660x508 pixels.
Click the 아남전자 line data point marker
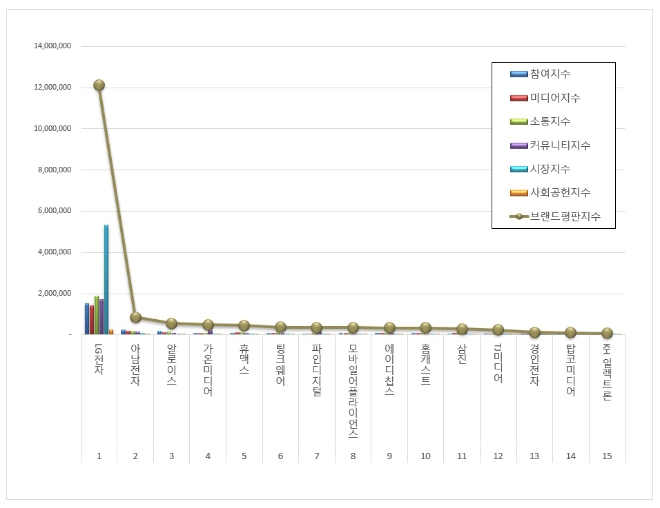136,317
